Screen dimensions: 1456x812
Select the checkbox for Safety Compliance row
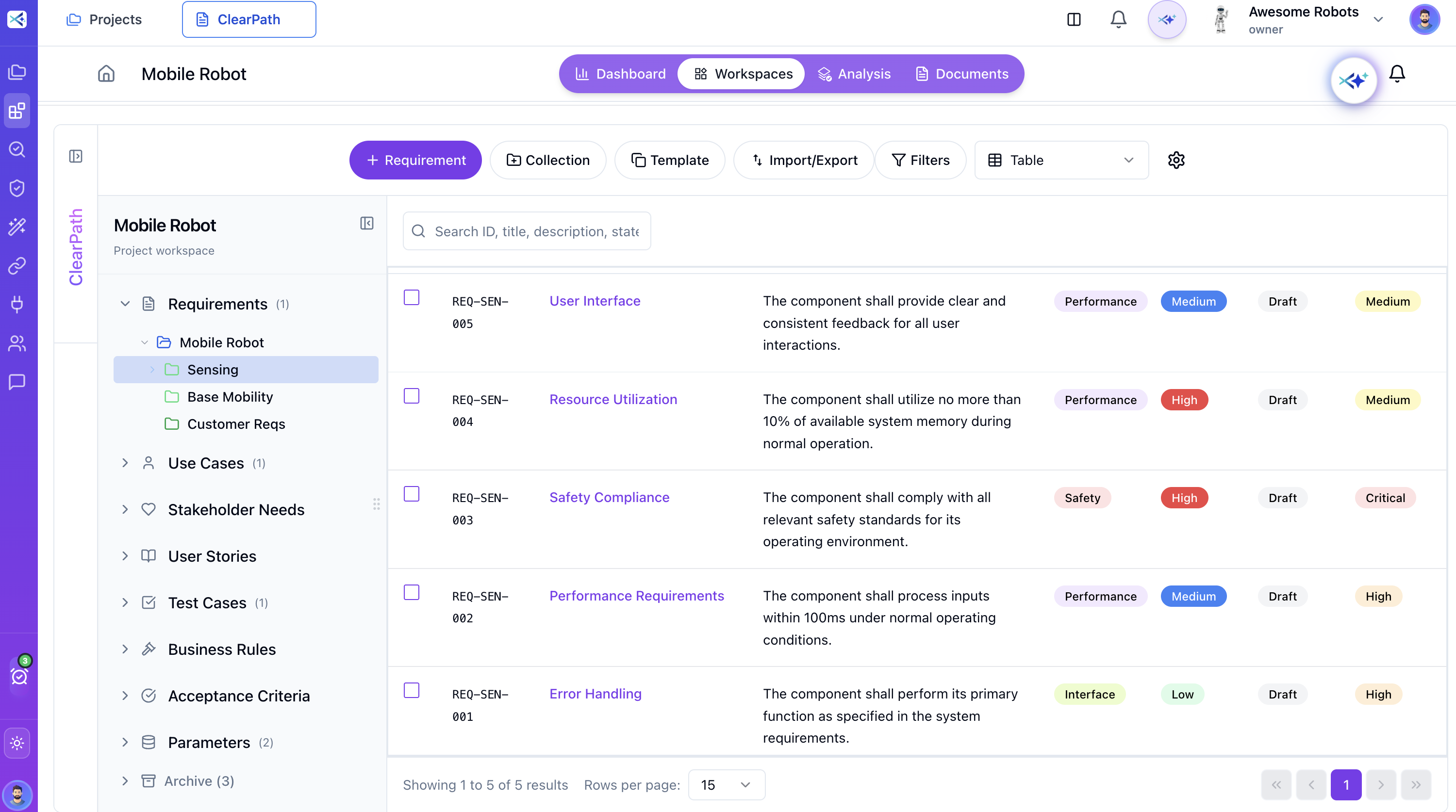pyautogui.click(x=411, y=494)
